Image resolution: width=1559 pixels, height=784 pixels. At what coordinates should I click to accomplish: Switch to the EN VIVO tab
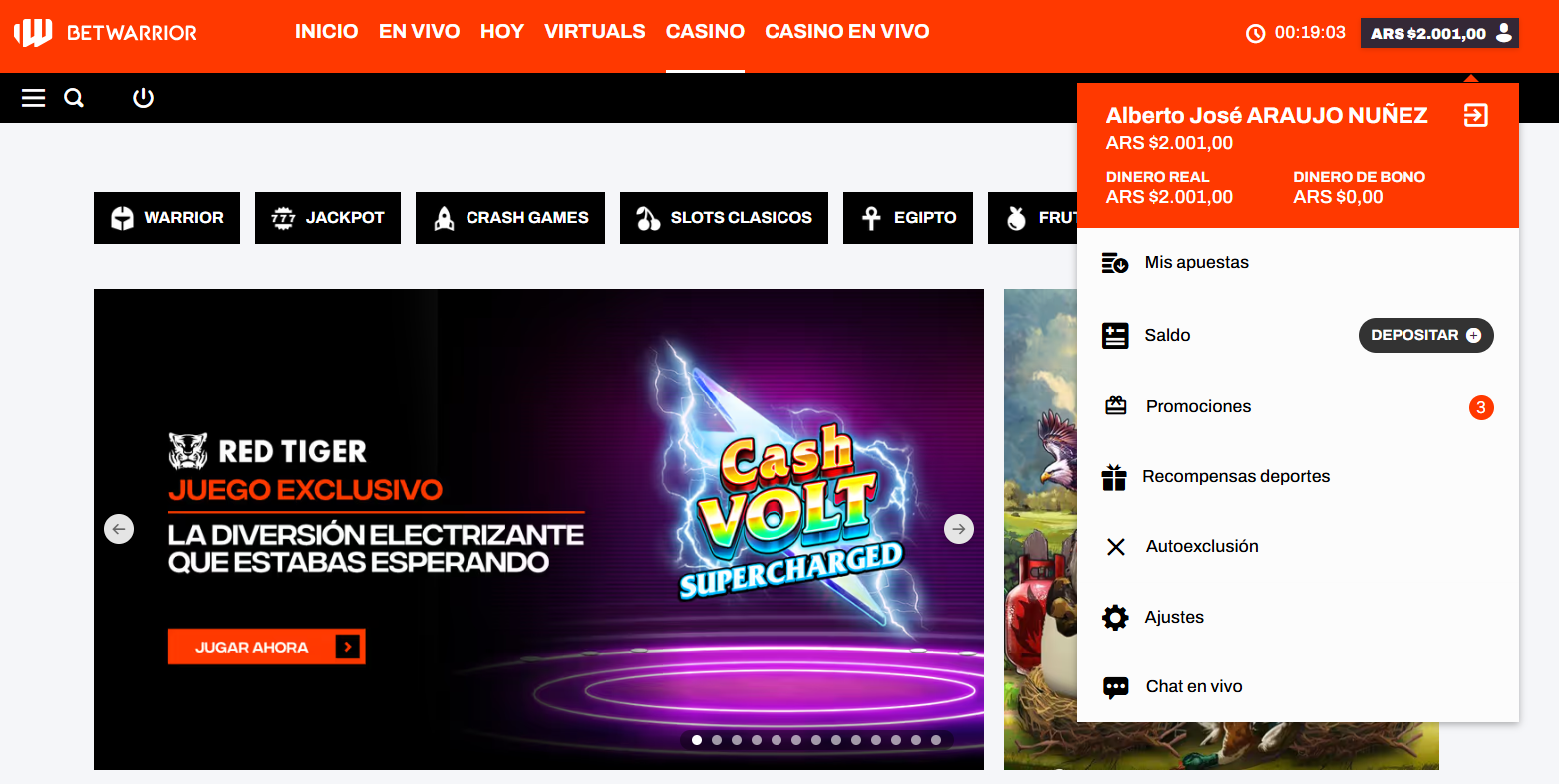(419, 32)
